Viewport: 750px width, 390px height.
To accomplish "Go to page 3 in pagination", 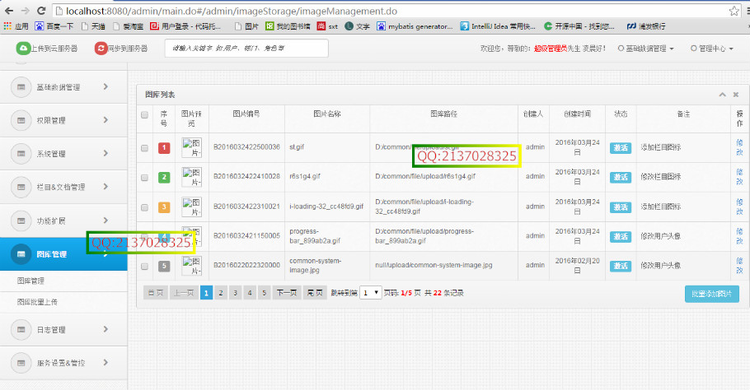I will pos(235,293).
